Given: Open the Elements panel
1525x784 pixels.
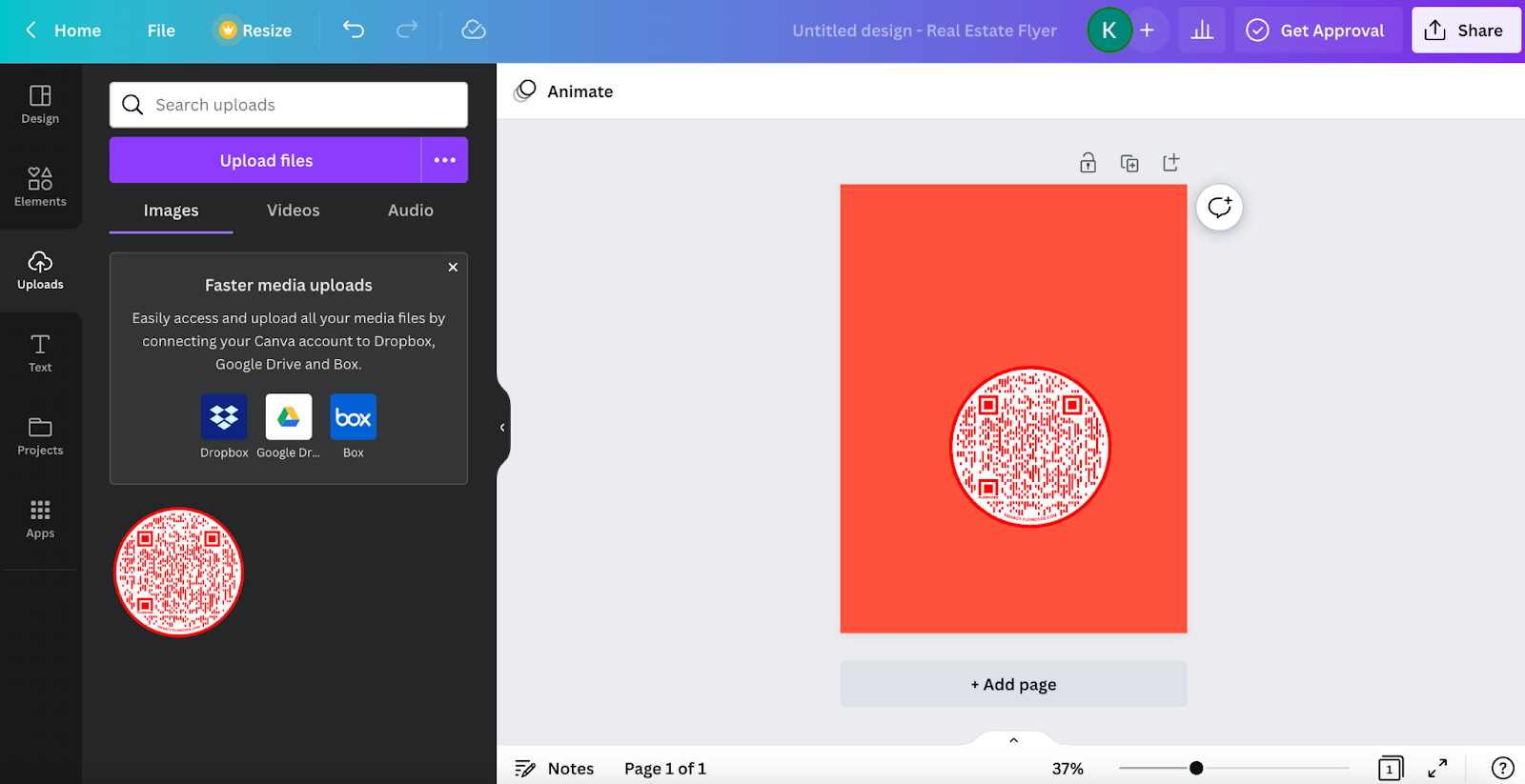Looking at the screenshot, I should point(40,188).
